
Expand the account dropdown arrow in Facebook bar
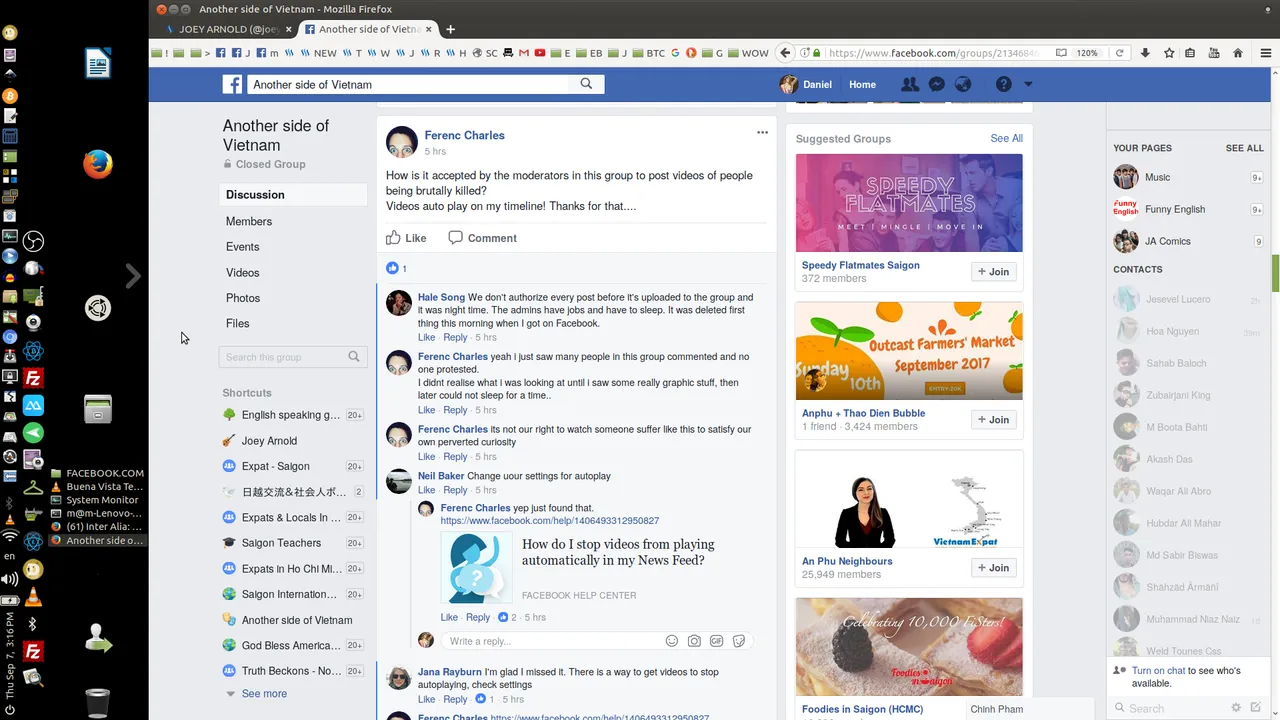pyautogui.click(x=1028, y=85)
